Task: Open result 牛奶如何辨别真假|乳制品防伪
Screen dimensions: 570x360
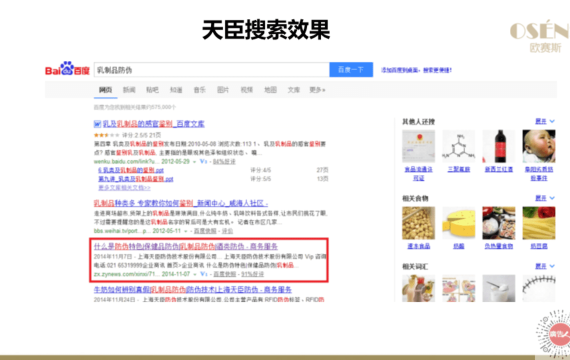Action: [193, 290]
